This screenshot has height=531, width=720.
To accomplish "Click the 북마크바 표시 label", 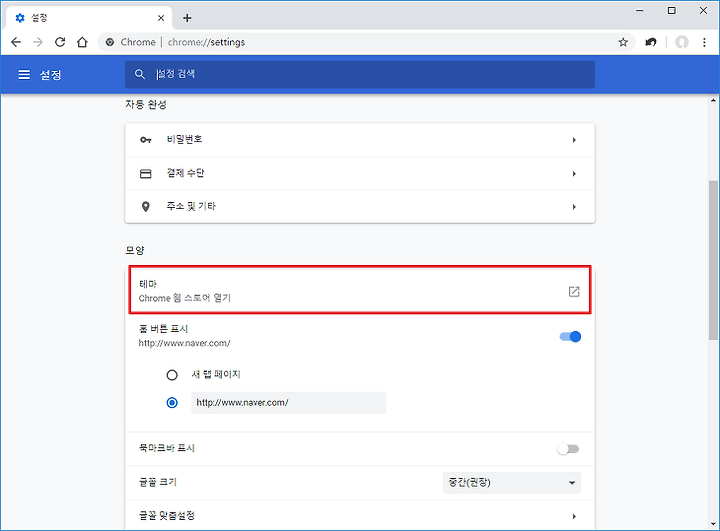I will pyautogui.click(x=167, y=448).
